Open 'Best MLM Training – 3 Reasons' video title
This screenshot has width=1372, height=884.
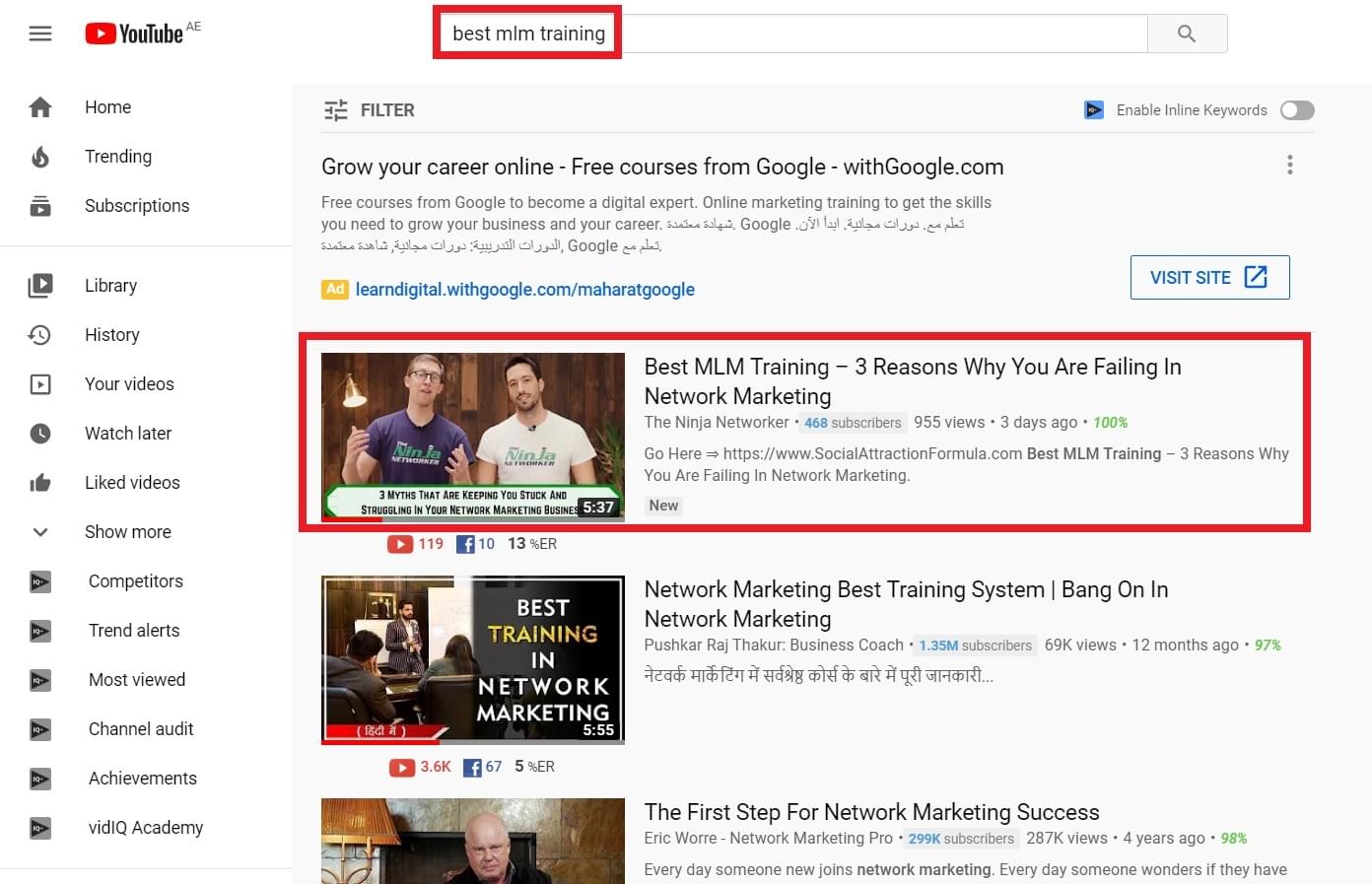click(x=913, y=381)
